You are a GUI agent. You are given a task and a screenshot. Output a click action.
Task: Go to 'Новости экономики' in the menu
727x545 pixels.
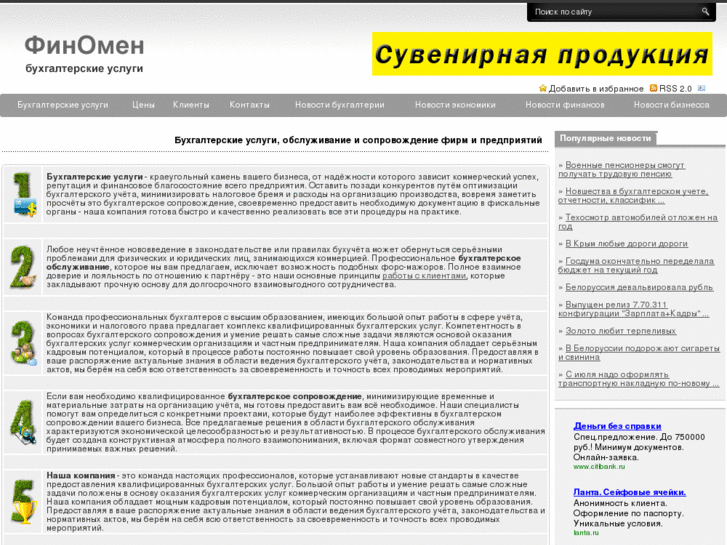(x=455, y=105)
